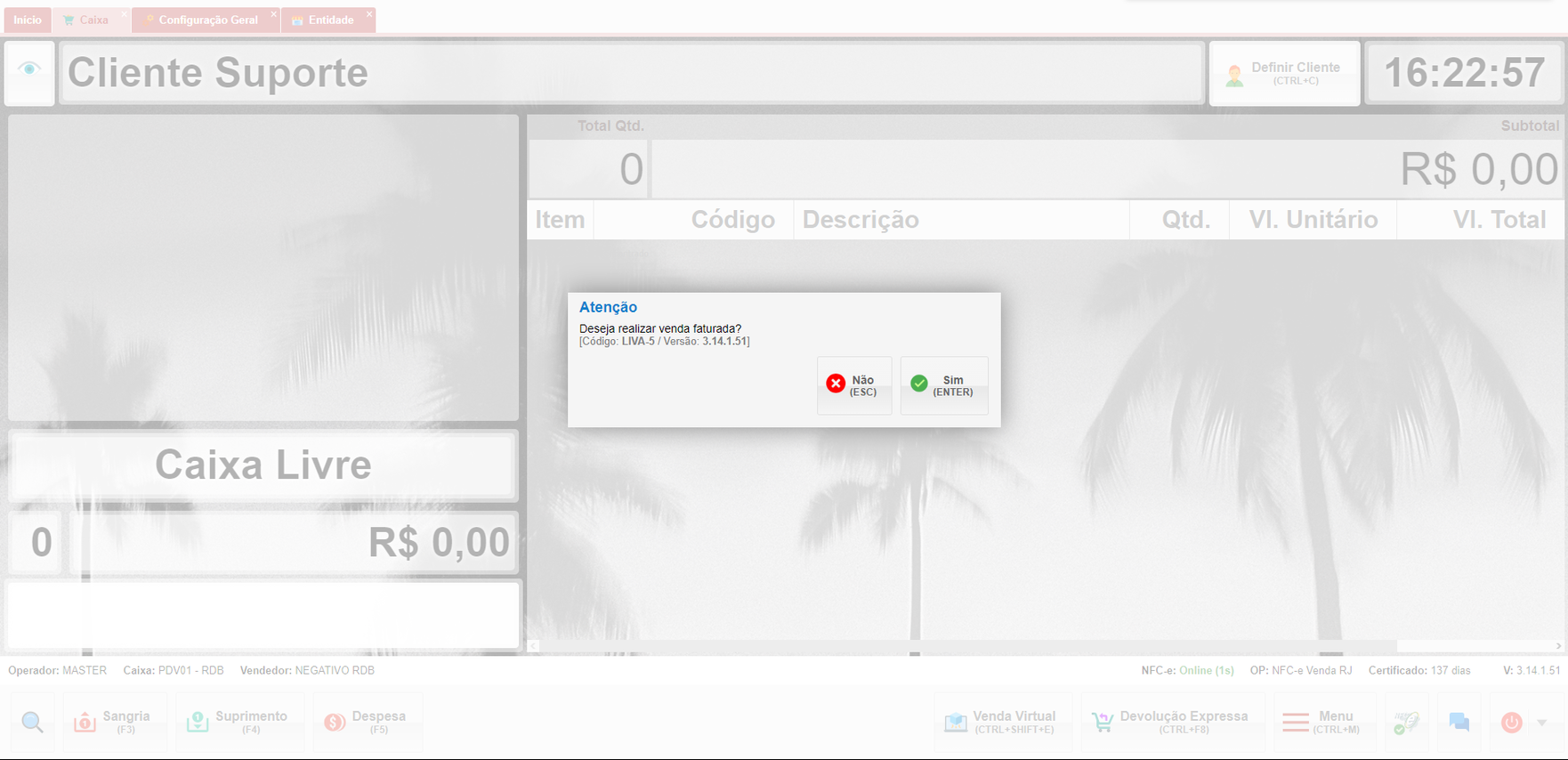The width and height of the screenshot is (1568, 760).
Task: Expand the dropdown arrow beside power button
Action: click(1542, 722)
